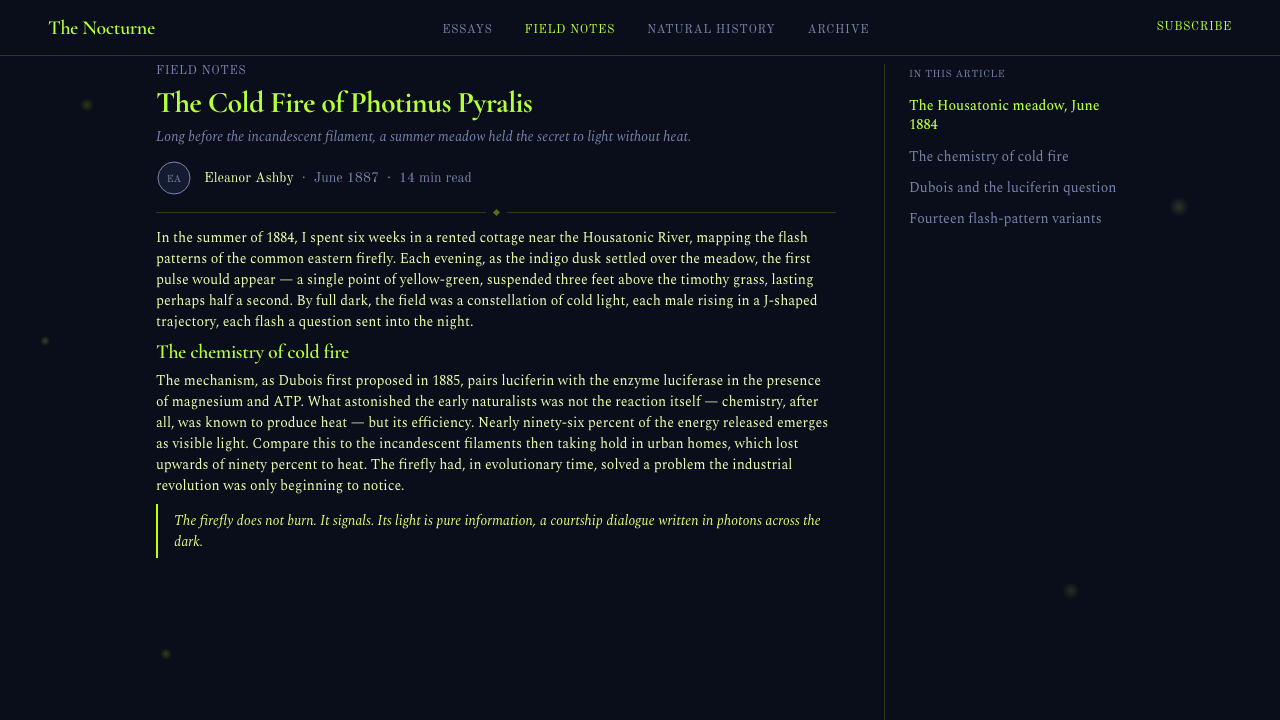The height and width of the screenshot is (720, 1280).
Task: Click the chemistry of cold fire article heading
Action: 252,352
